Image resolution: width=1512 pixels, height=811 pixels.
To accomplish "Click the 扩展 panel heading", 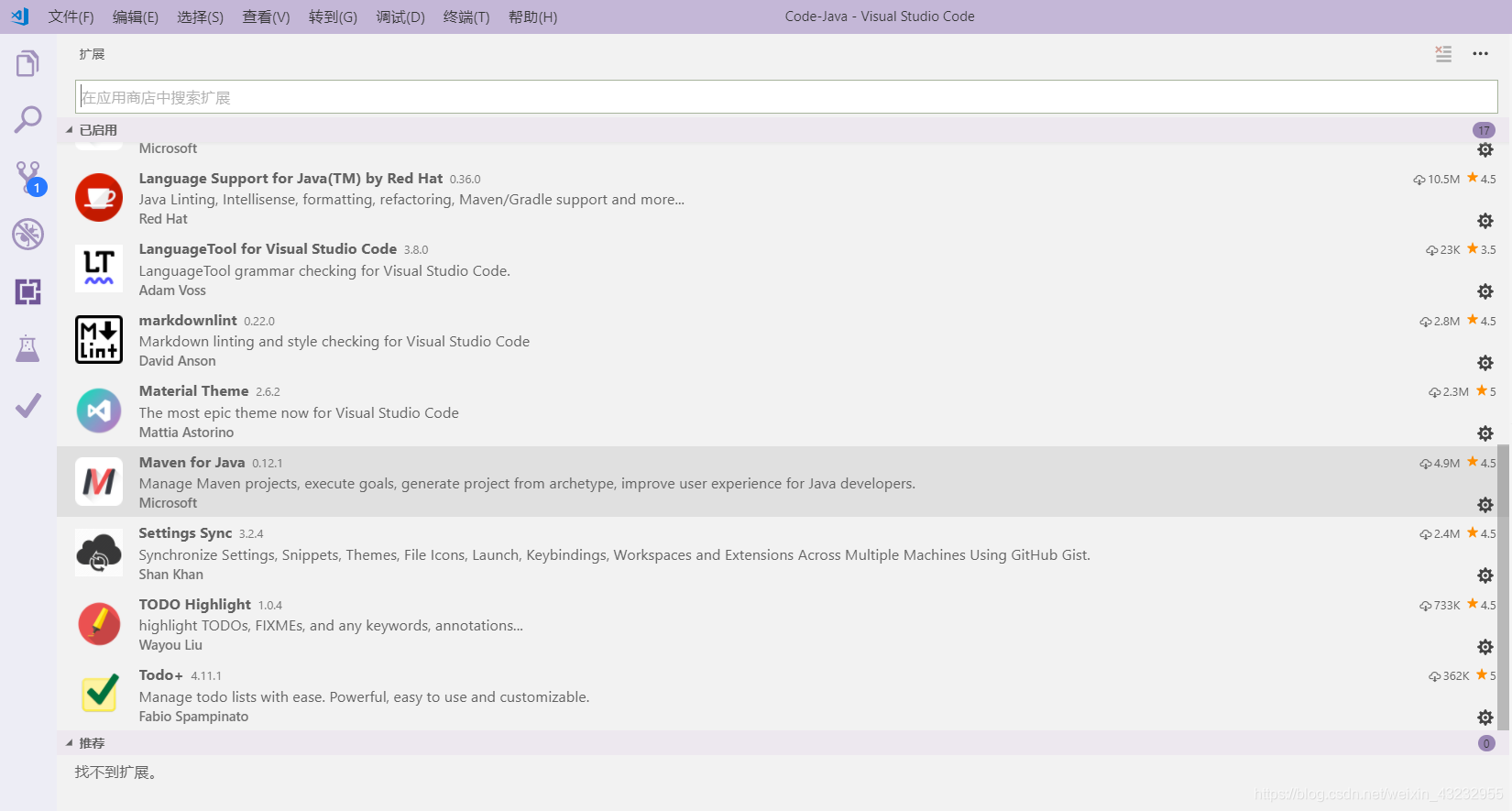I will coord(92,54).
